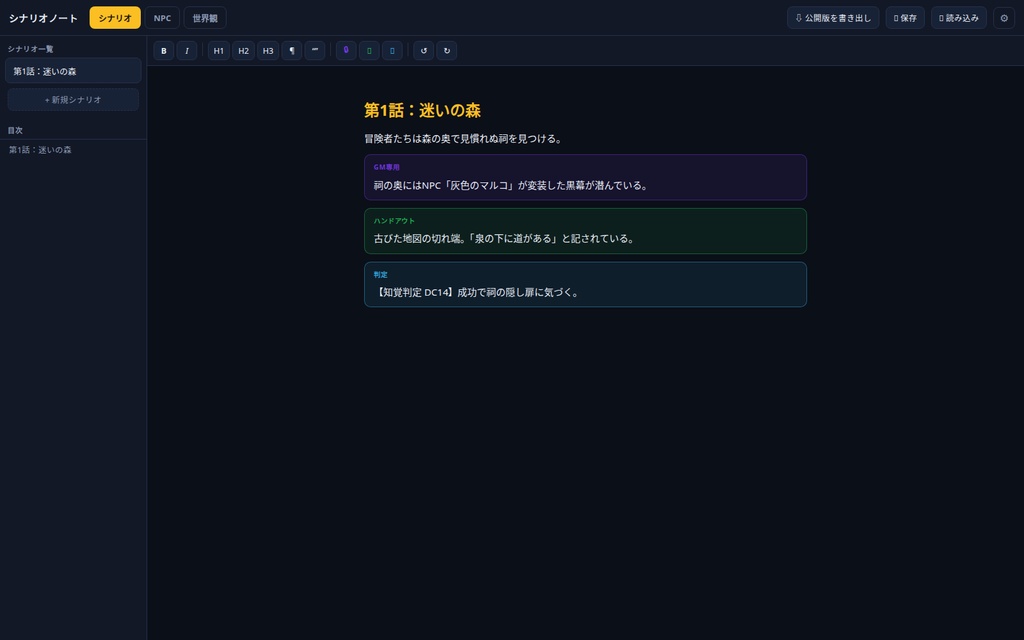Click シナリオノート app title

[43, 18]
